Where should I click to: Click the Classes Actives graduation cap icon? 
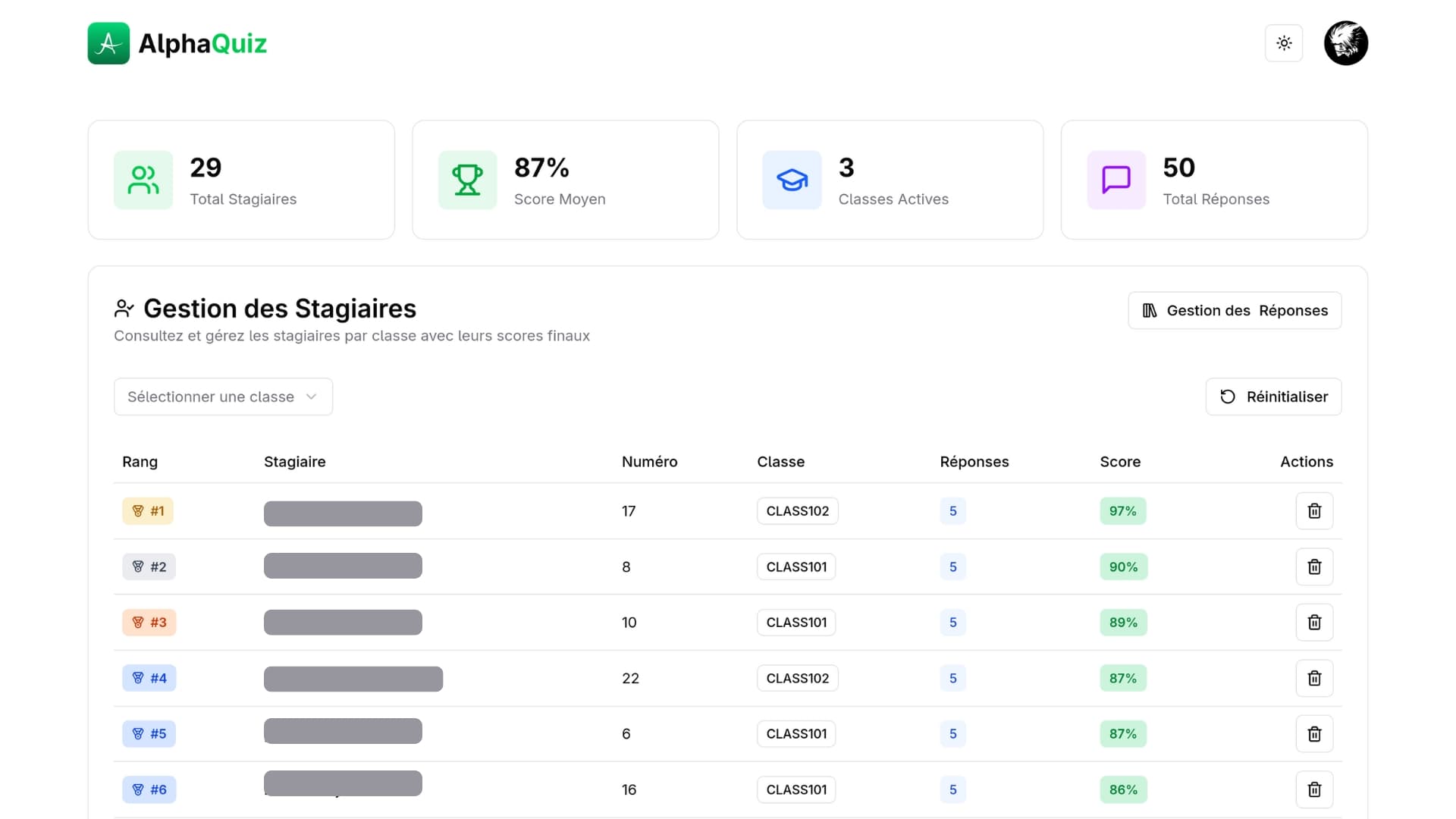792,180
